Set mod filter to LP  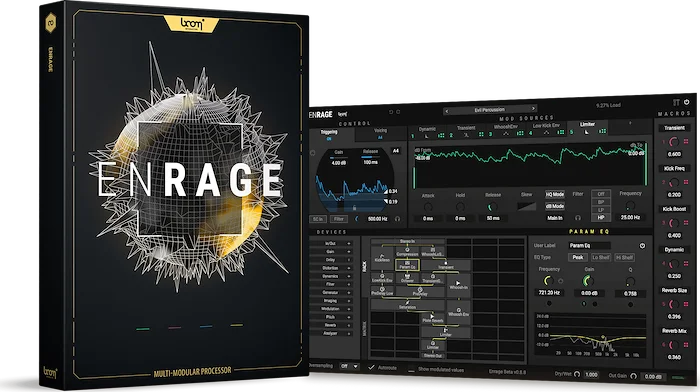click(601, 209)
